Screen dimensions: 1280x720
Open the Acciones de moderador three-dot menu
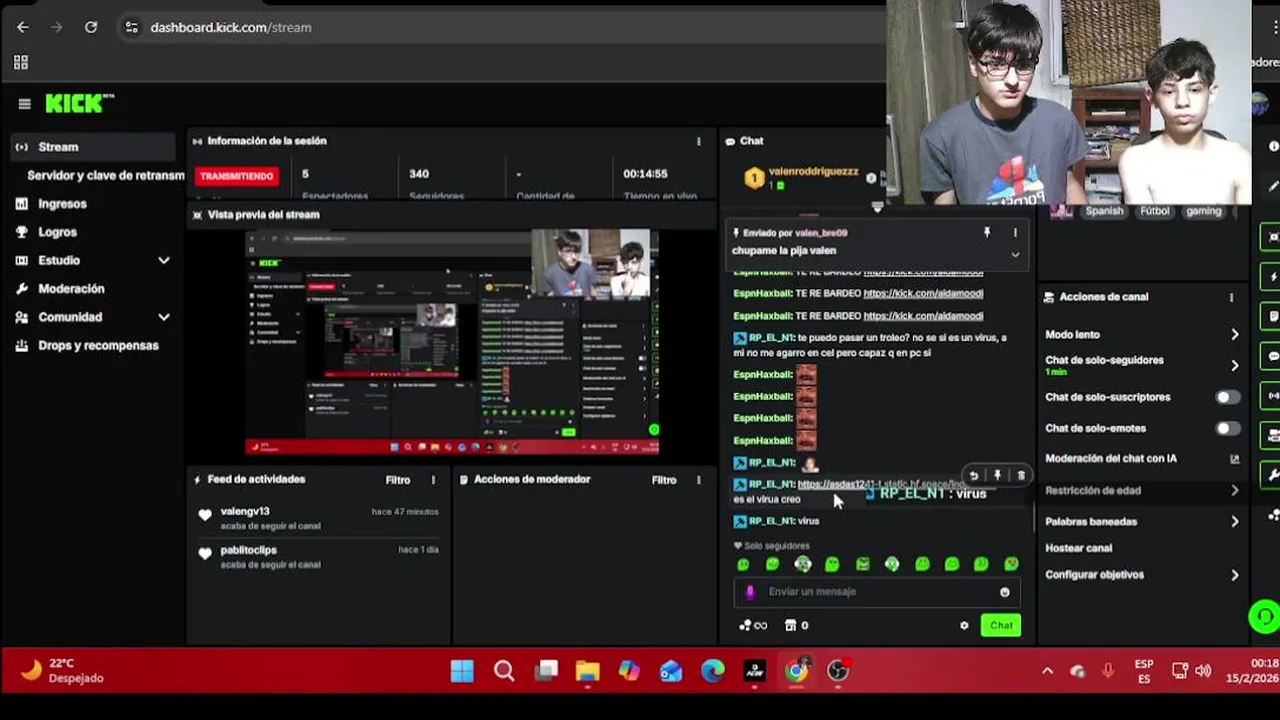pos(698,480)
